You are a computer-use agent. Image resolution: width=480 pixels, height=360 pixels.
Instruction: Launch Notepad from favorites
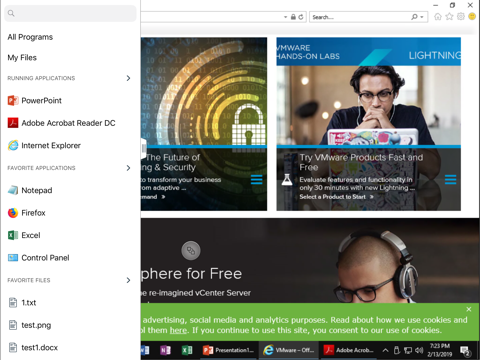pyautogui.click(x=30, y=190)
